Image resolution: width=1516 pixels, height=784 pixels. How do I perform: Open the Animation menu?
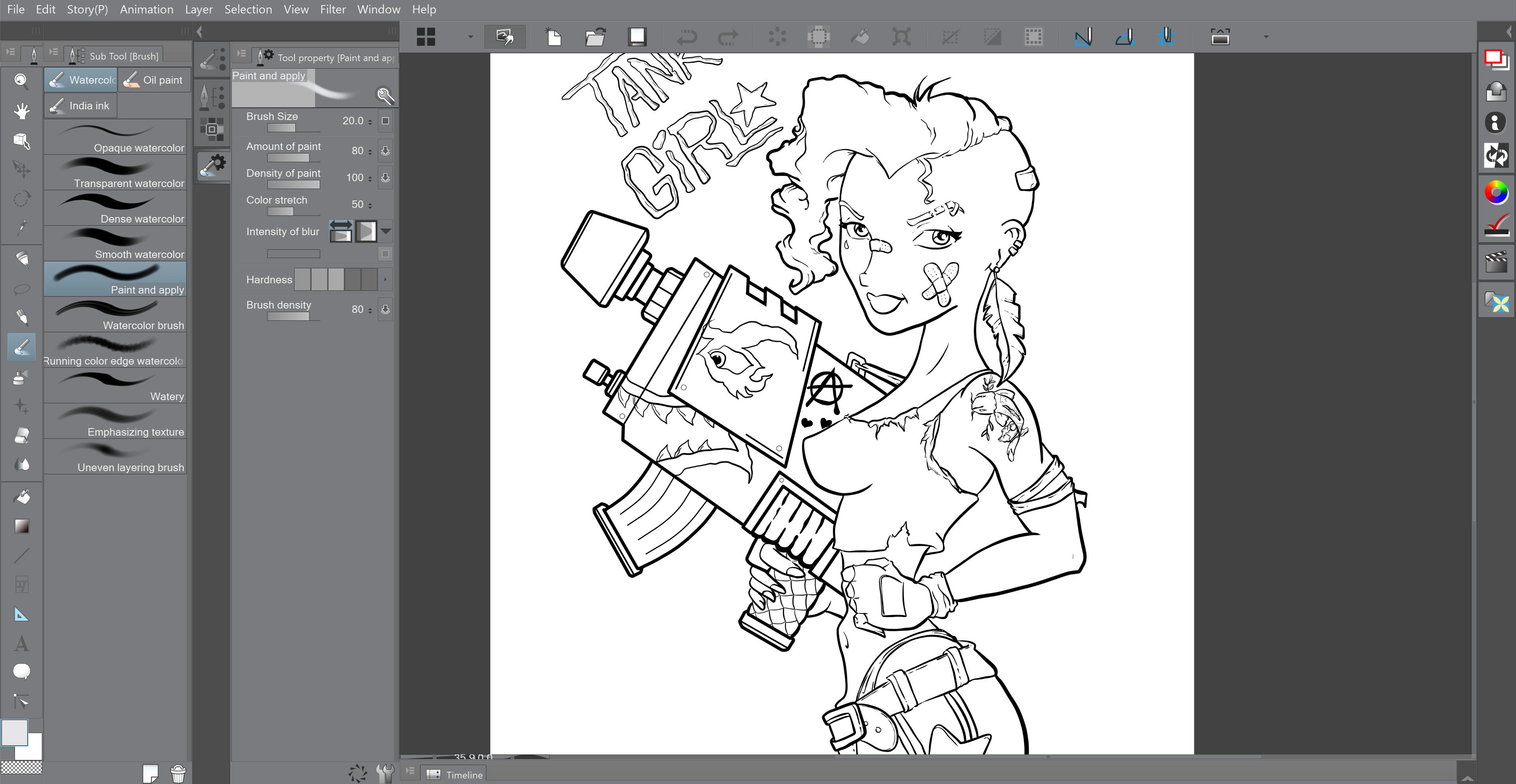tap(146, 9)
